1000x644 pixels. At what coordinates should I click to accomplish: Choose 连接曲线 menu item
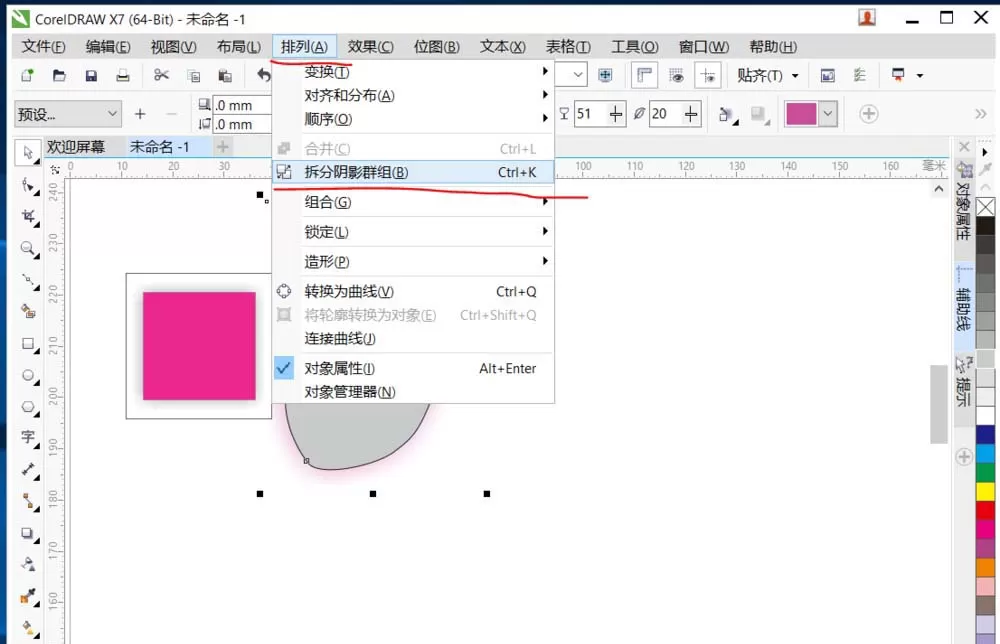[413, 339]
